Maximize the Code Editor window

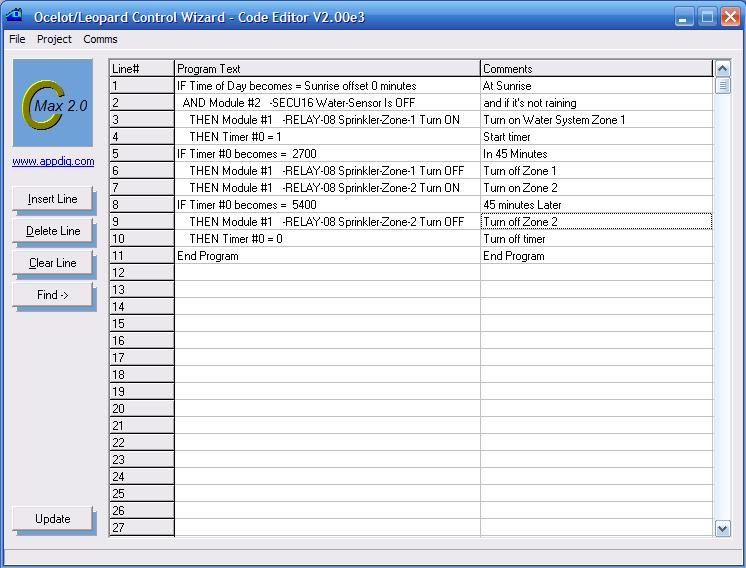[707, 17]
